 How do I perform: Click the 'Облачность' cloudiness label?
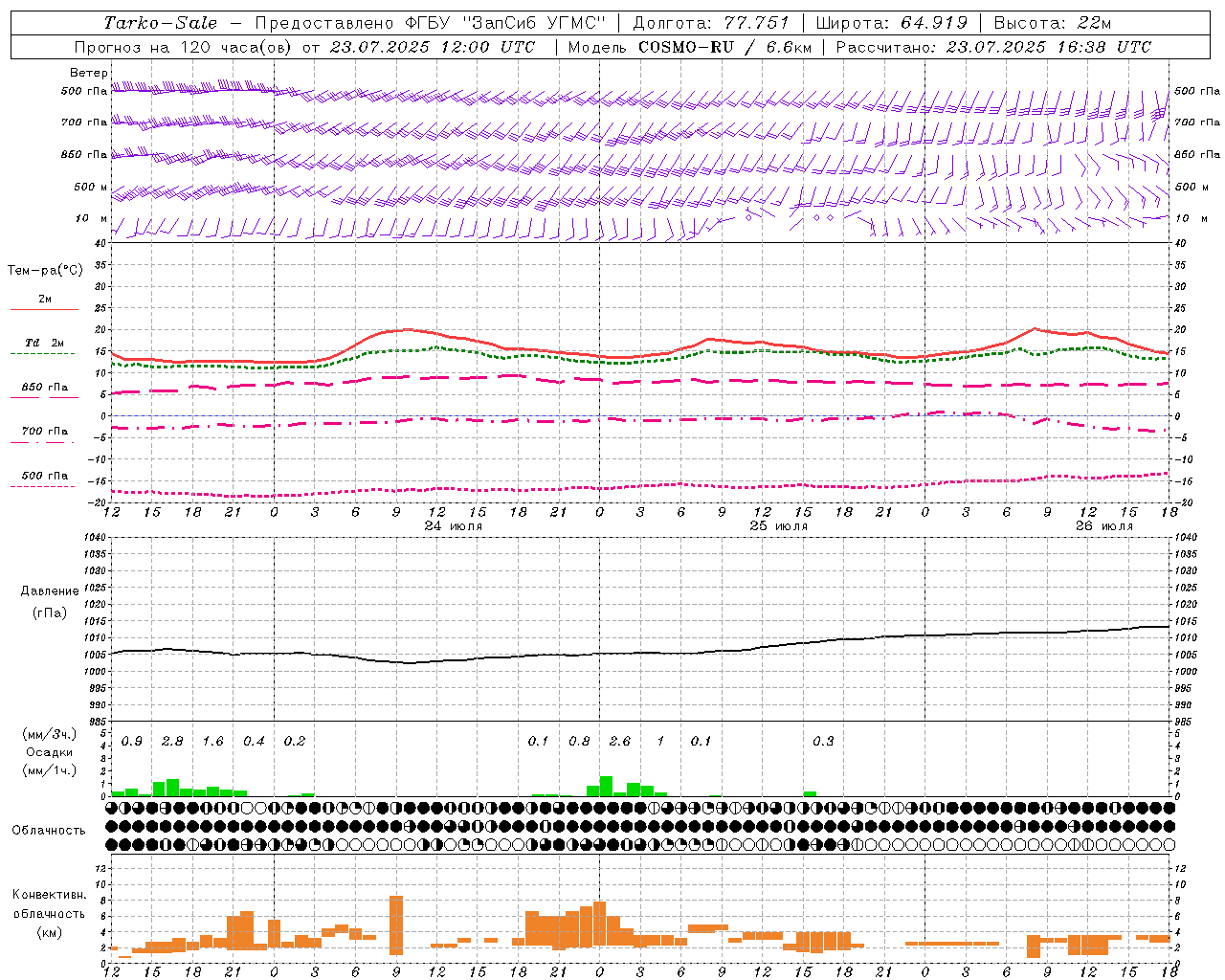pyautogui.click(x=49, y=831)
